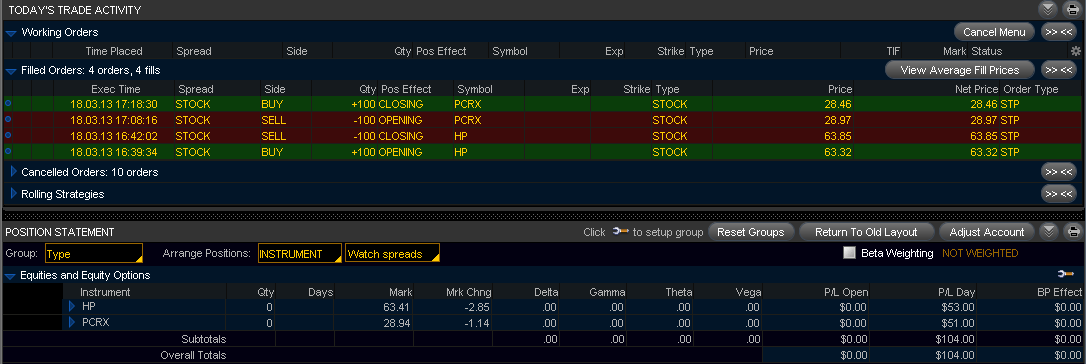Click the 'NOT WEIGHTED' label

pos(980,253)
